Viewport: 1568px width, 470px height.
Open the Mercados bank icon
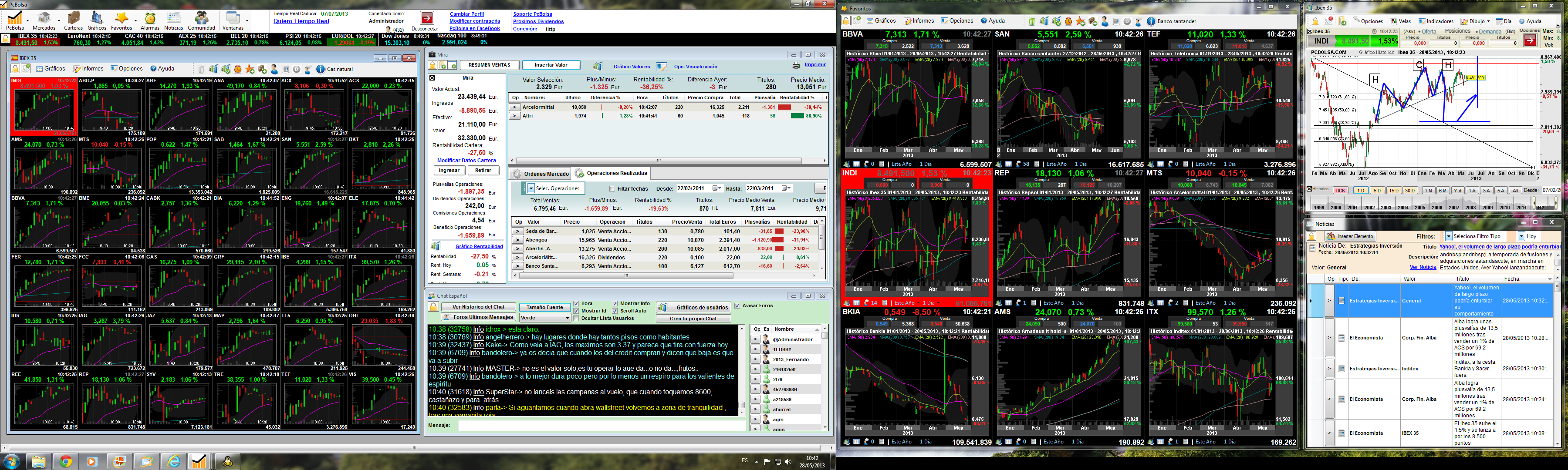point(44,18)
